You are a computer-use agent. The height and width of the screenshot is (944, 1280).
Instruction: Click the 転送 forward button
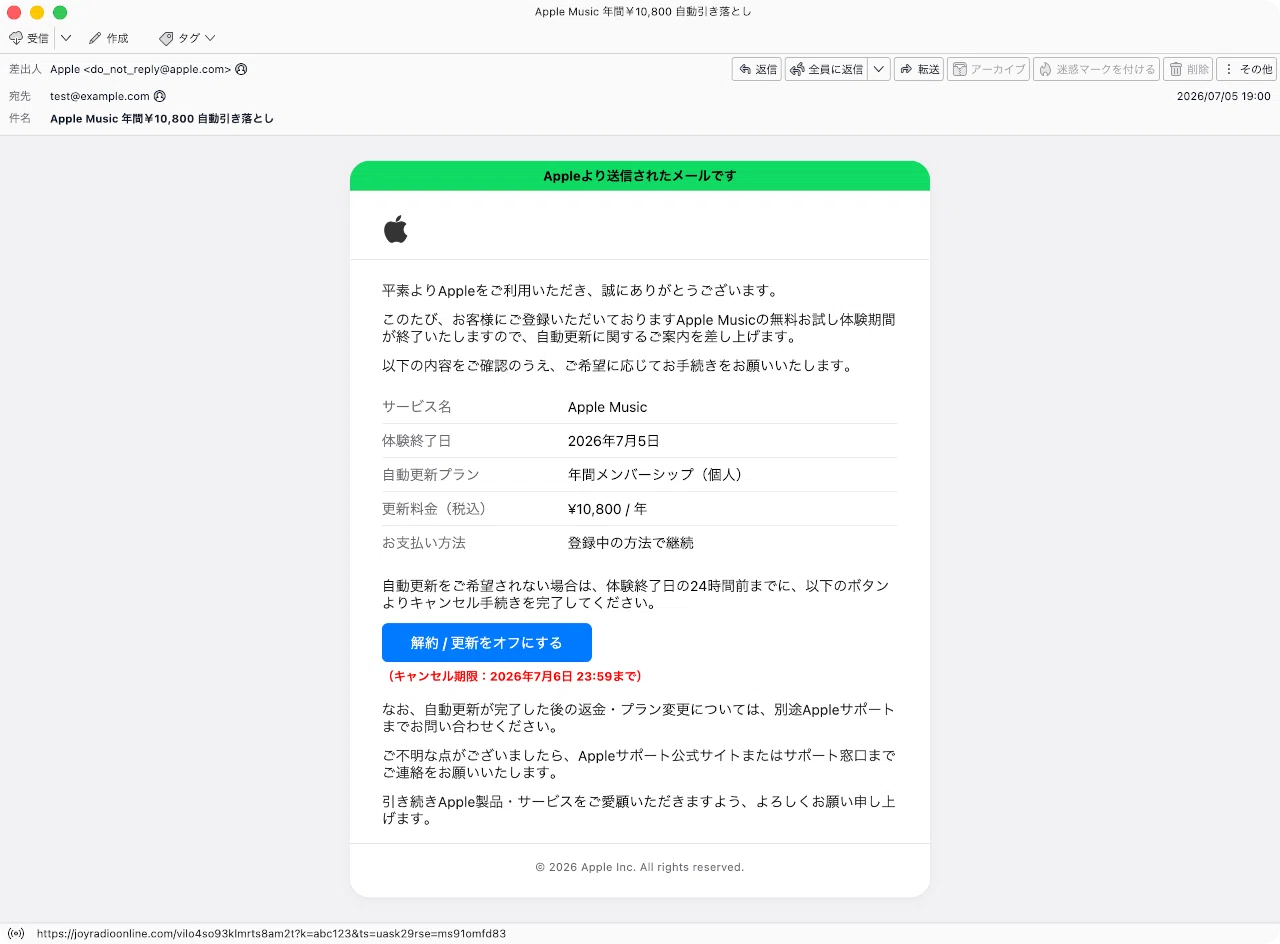tap(919, 69)
